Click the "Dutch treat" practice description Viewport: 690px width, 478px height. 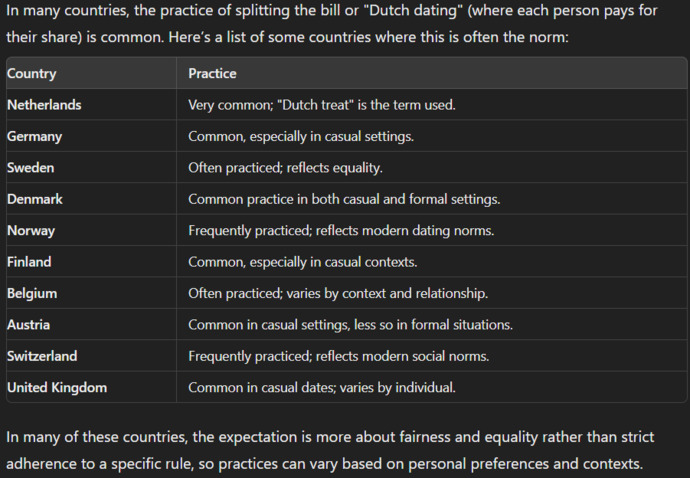pos(322,105)
